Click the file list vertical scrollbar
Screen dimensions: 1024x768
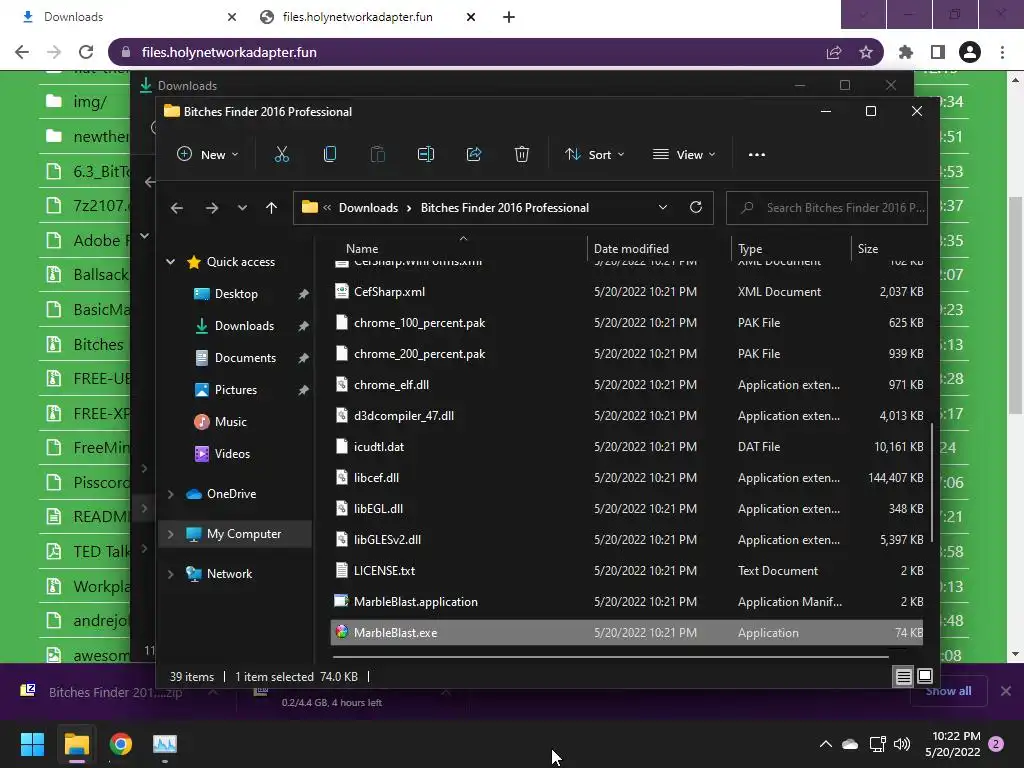(932, 482)
